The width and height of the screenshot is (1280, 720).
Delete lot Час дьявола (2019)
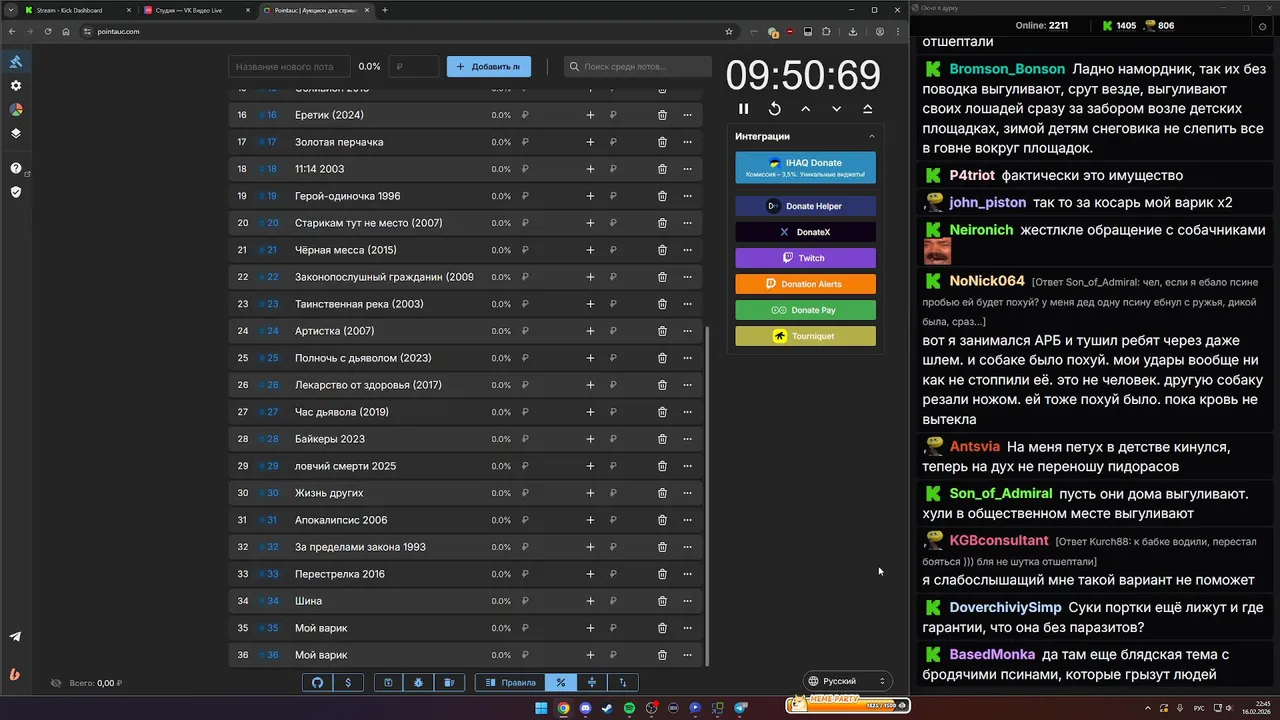click(x=662, y=412)
